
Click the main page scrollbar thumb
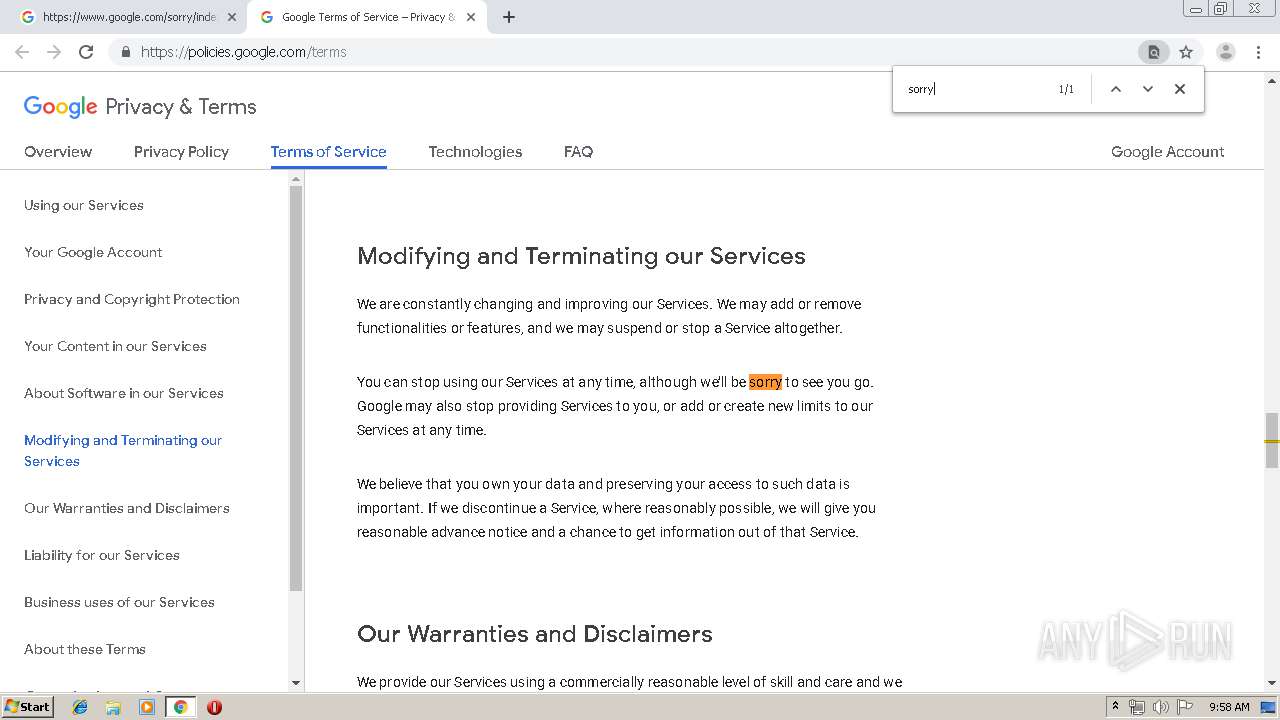[1272, 440]
